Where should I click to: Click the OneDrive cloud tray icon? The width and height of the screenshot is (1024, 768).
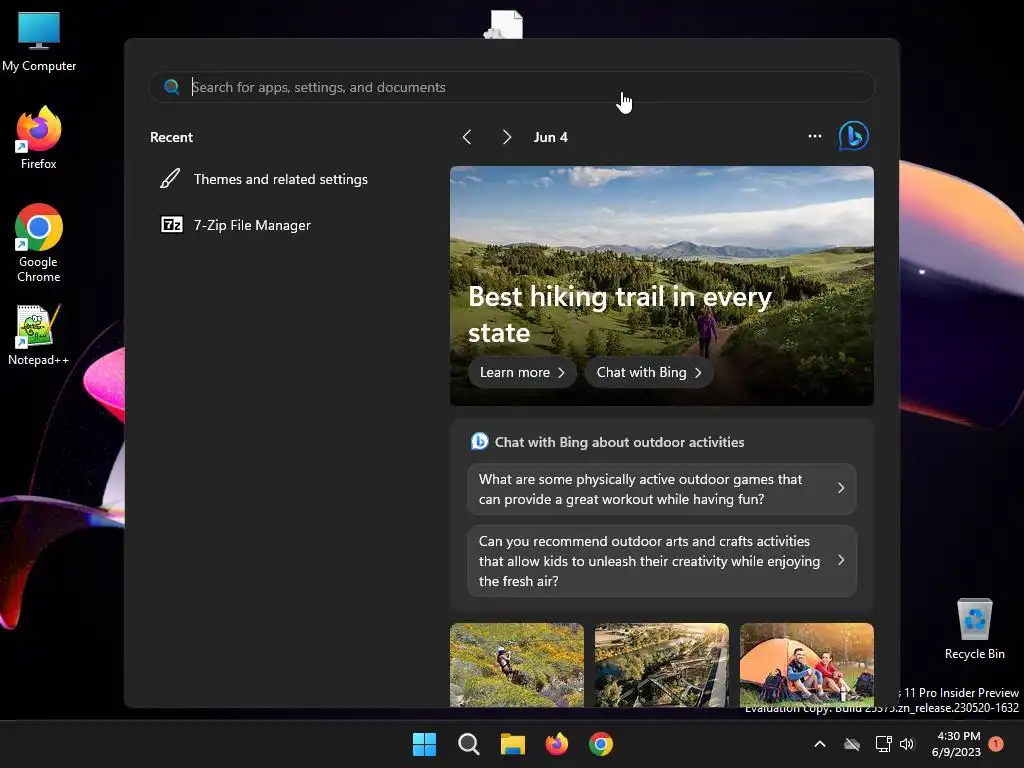852,744
